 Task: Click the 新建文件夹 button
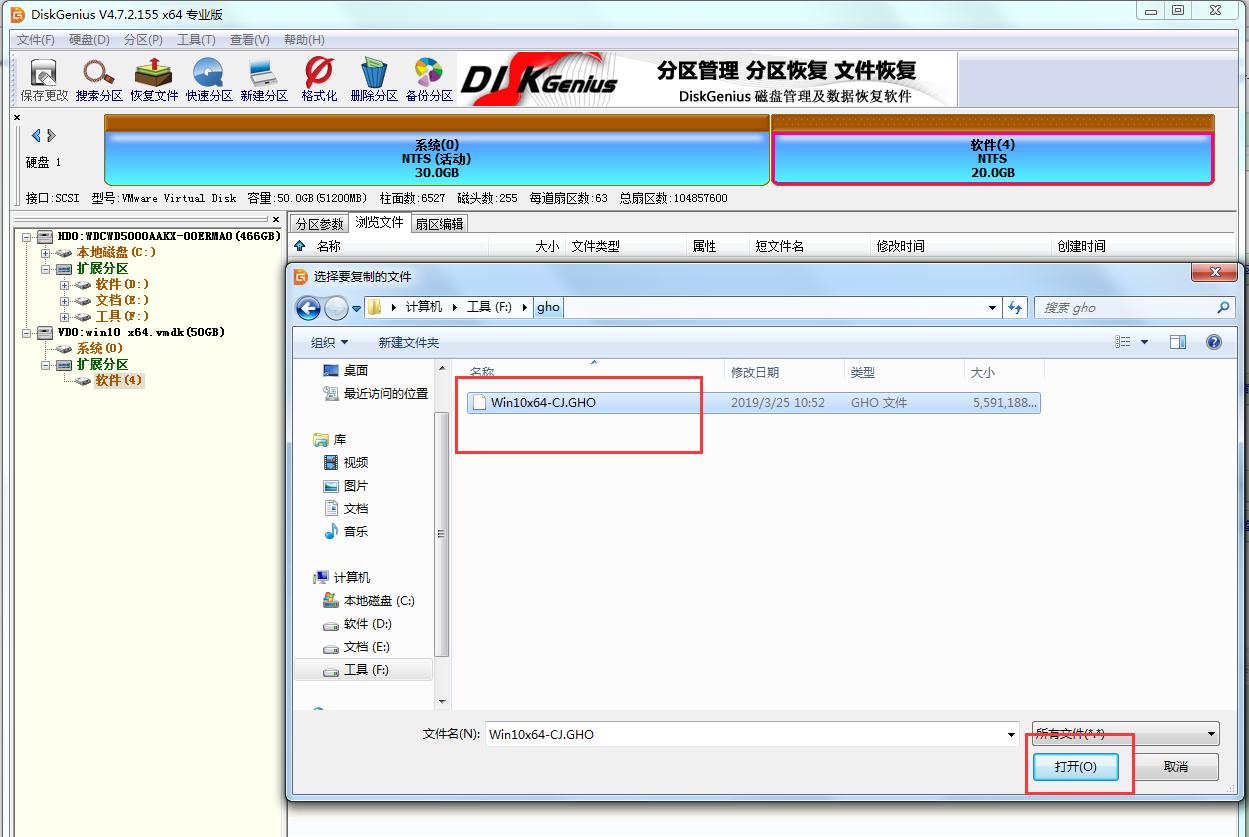pos(408,342)
